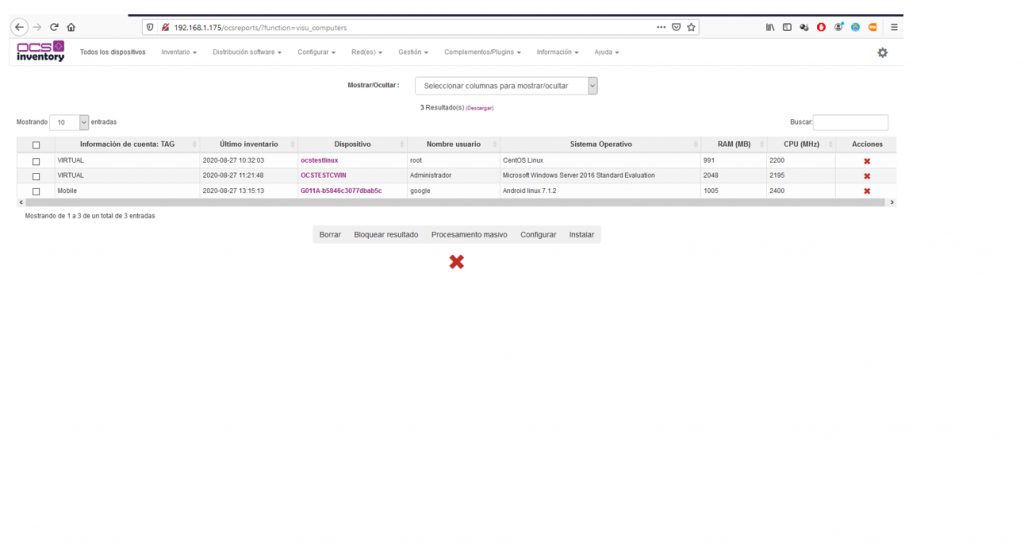Delete ocstestlinux with red X

point(867,161)
